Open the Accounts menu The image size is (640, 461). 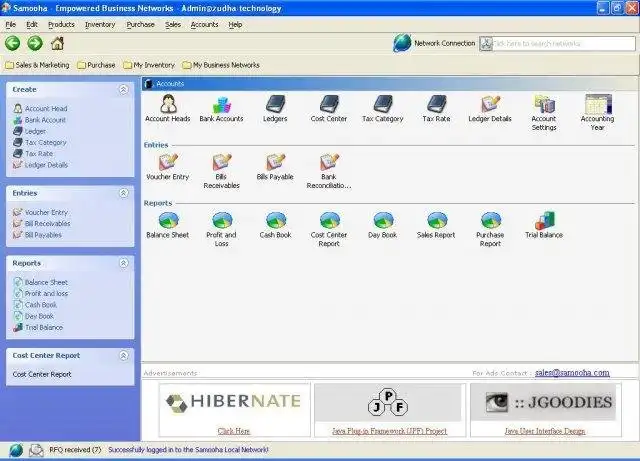click(204, 24)
